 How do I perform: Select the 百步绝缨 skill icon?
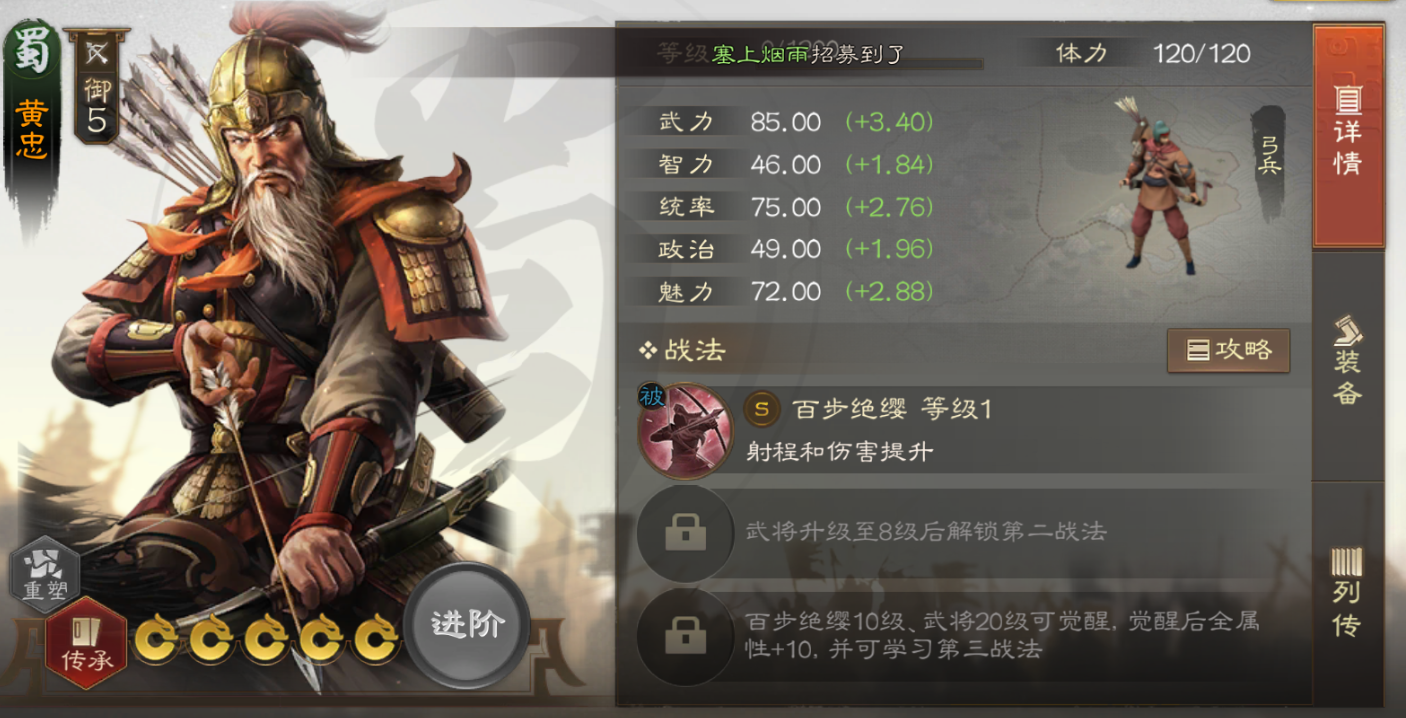point(685,430)
